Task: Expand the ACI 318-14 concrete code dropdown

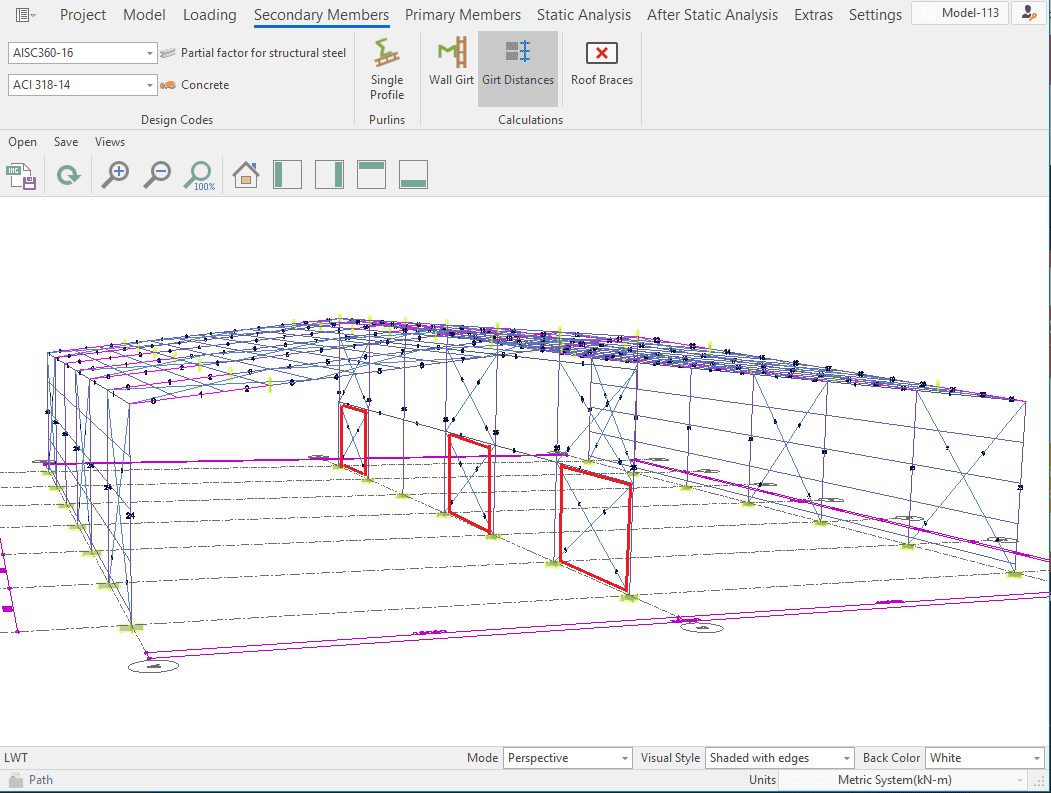Action: click(150, 85)
